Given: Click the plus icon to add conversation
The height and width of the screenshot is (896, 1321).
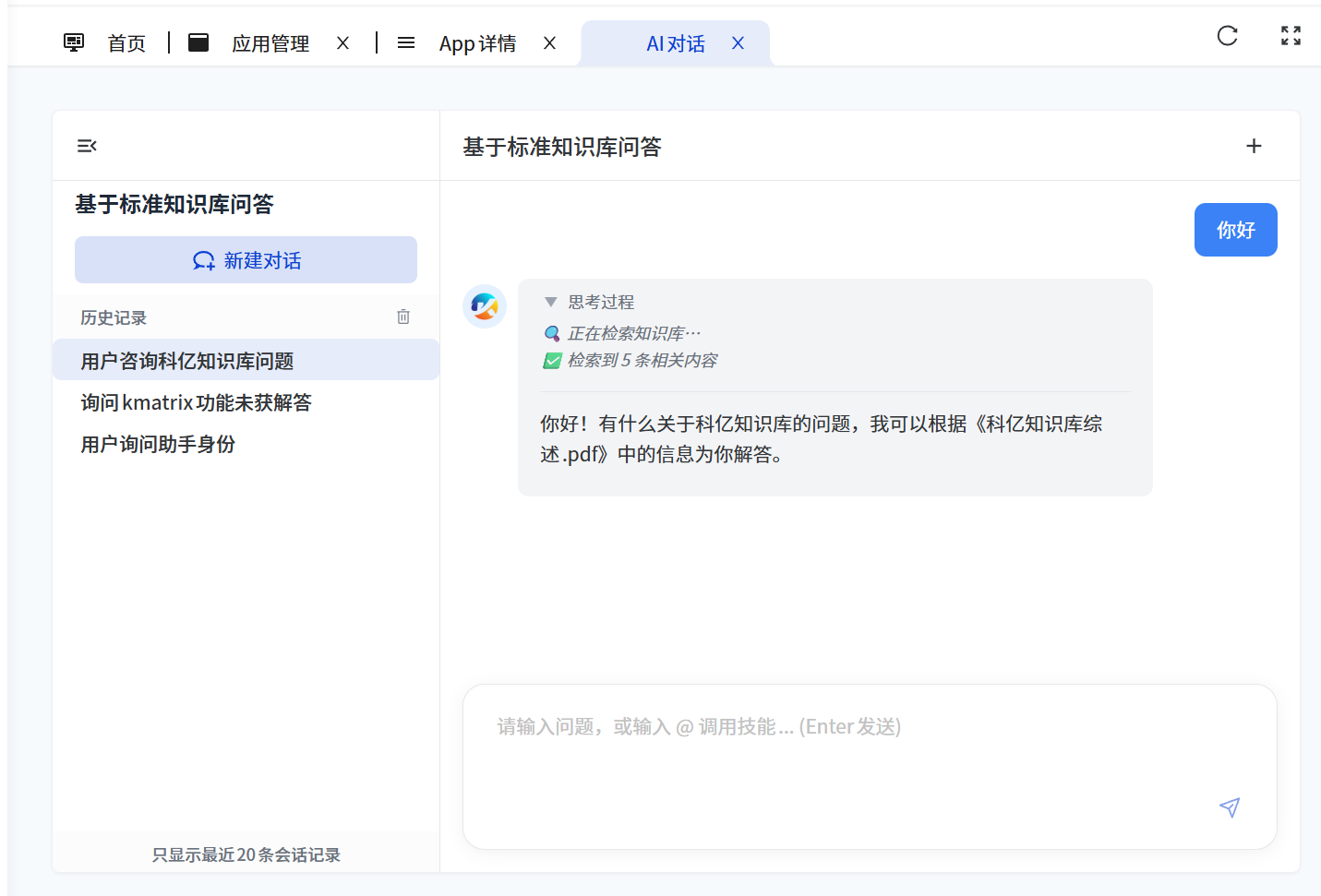Looking at the screenshot, I should [x=1254, y=146].
